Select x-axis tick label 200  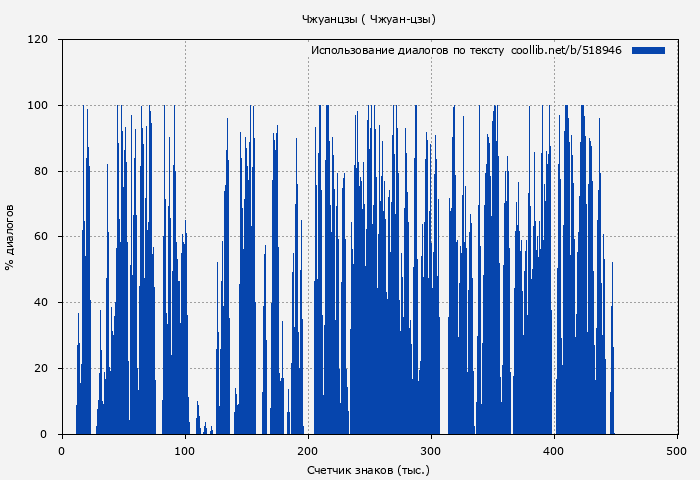(308, 450)
